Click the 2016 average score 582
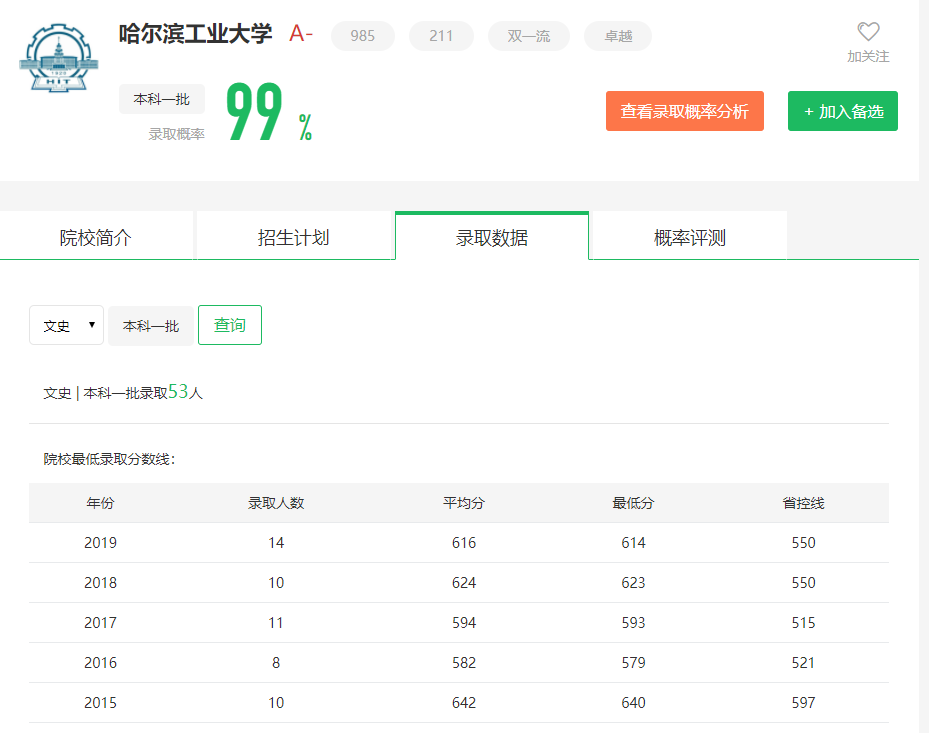 [x=464, y=662]
